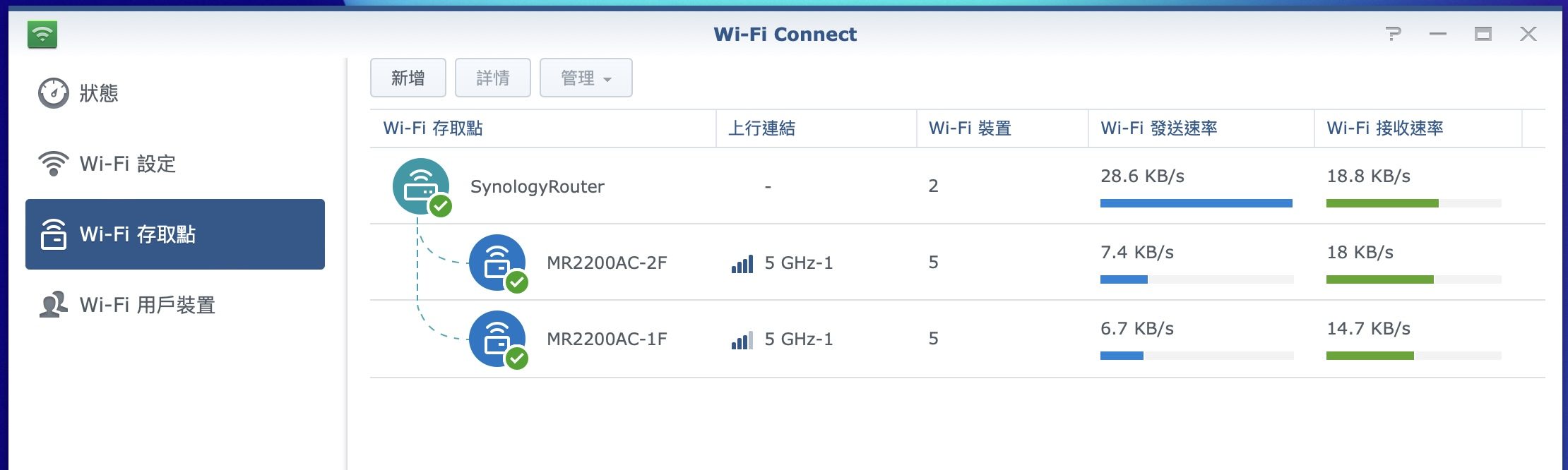This screenshot has height=470, width=1568.
Task: Click the Wi-Fi 設定 signal icon
Action: [53, 164]
